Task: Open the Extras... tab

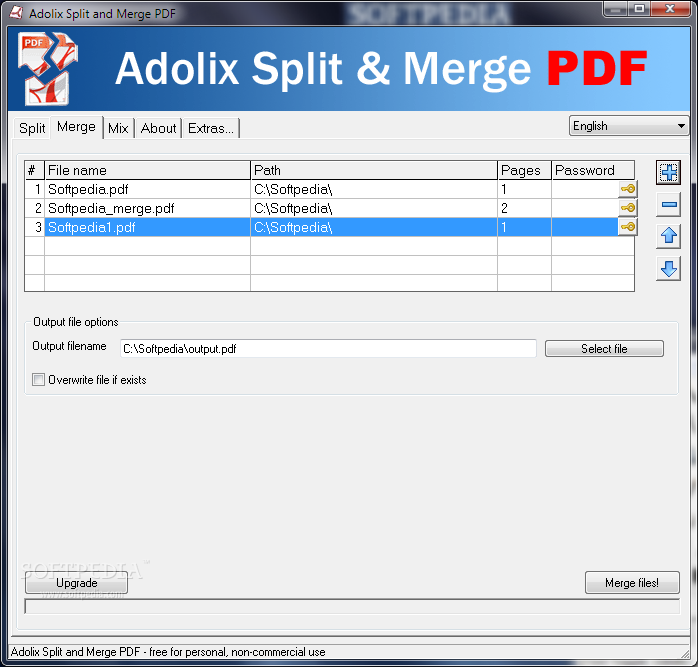Action: [x=211, y=128]
